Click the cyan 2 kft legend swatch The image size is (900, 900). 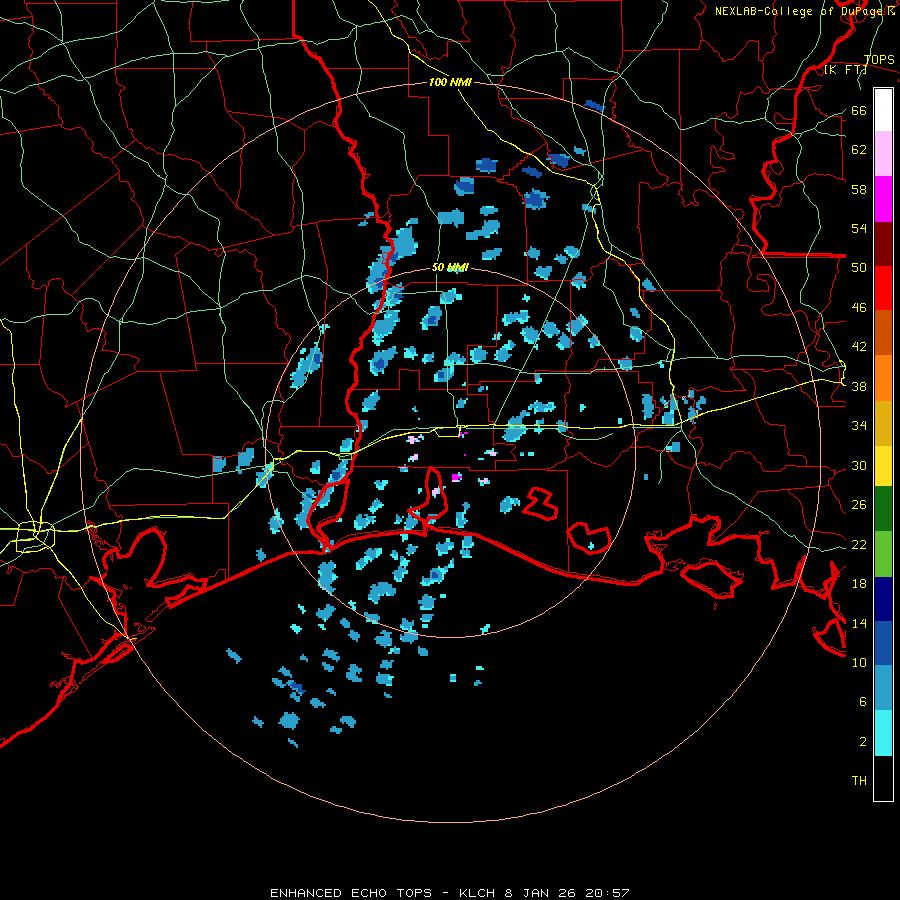click(883, 733)
